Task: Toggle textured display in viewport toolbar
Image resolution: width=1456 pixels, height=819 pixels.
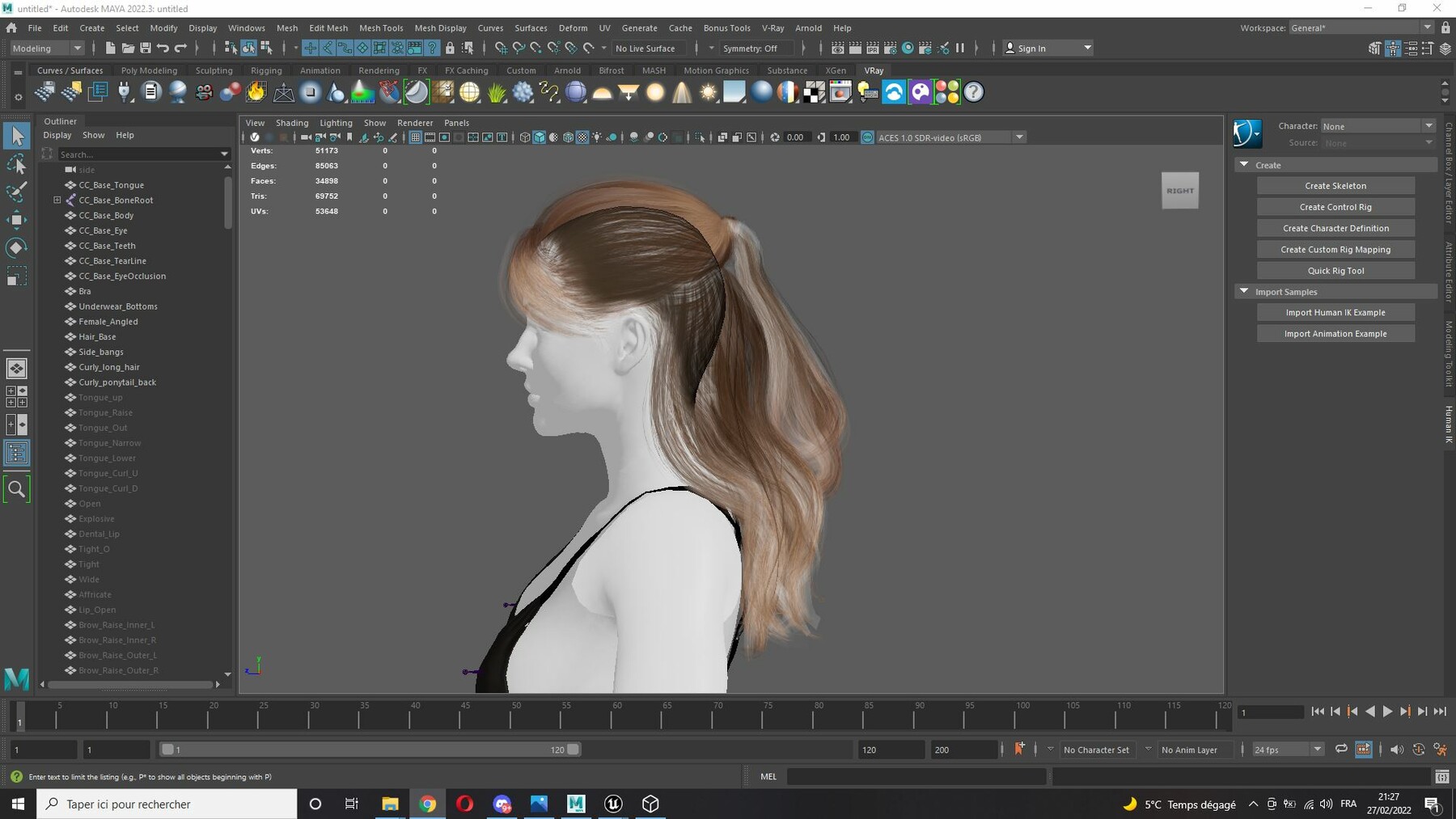Action: [x=582, y=137]
